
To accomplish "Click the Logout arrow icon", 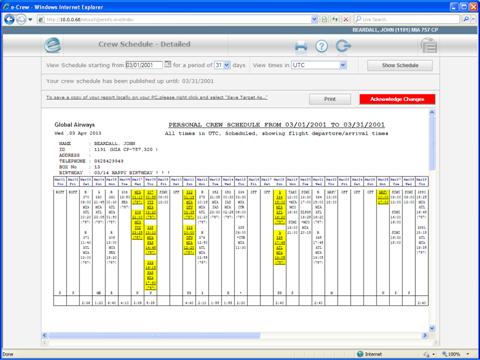I will point(343,46).
